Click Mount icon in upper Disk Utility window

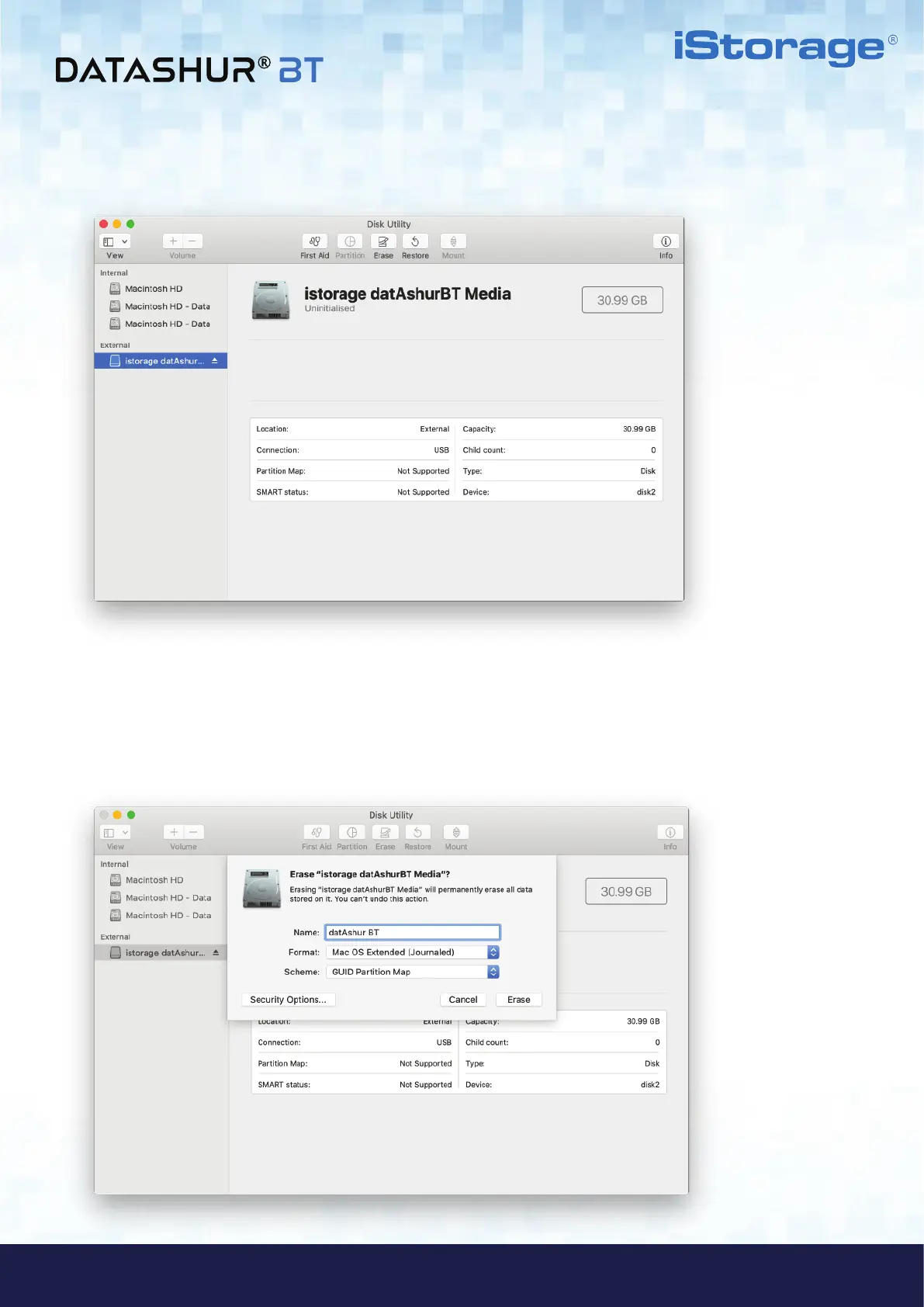[x=453, y=241]
